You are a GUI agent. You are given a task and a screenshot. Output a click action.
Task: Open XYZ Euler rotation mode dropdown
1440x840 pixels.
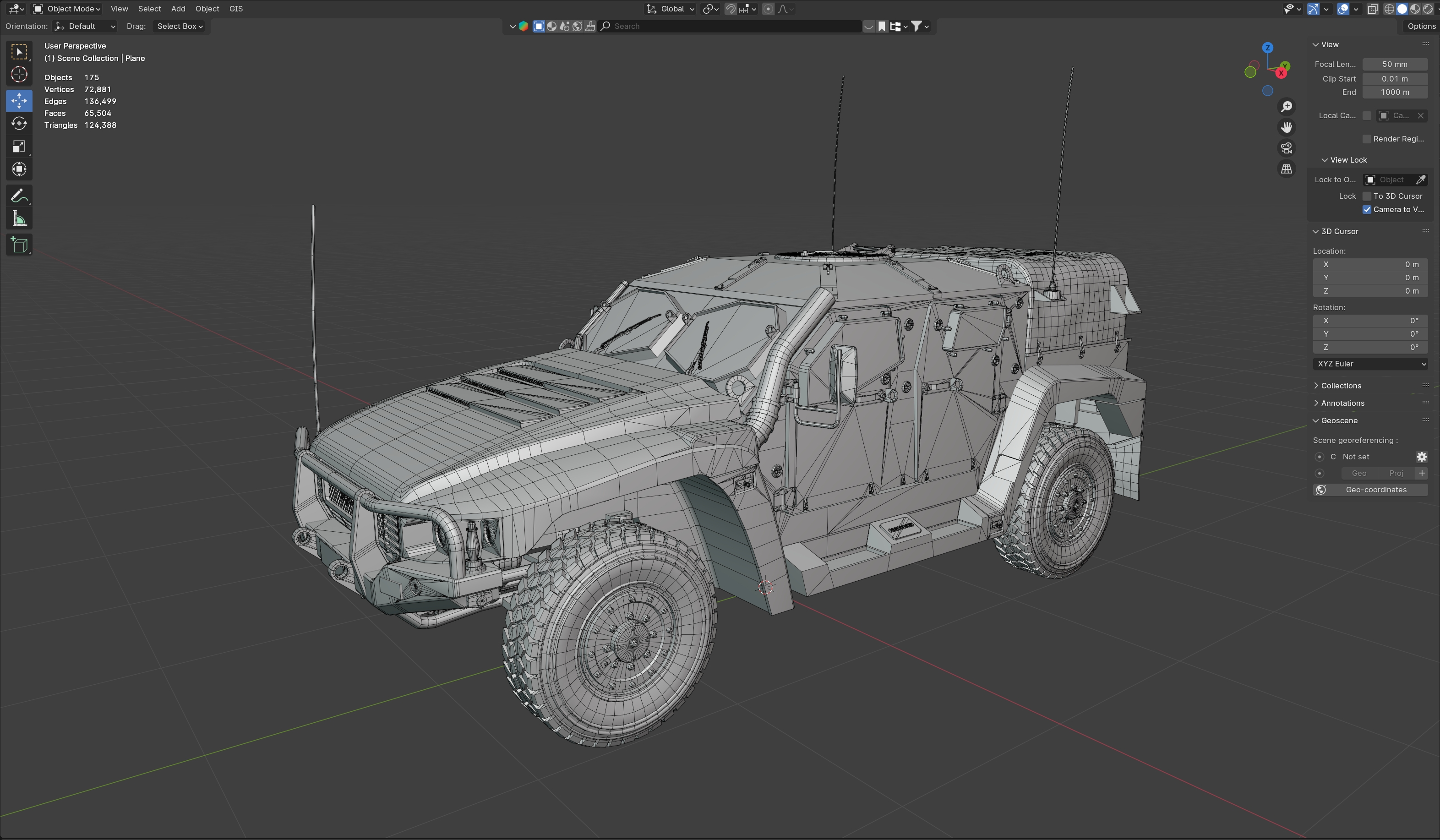click(x=1370, y=363)
